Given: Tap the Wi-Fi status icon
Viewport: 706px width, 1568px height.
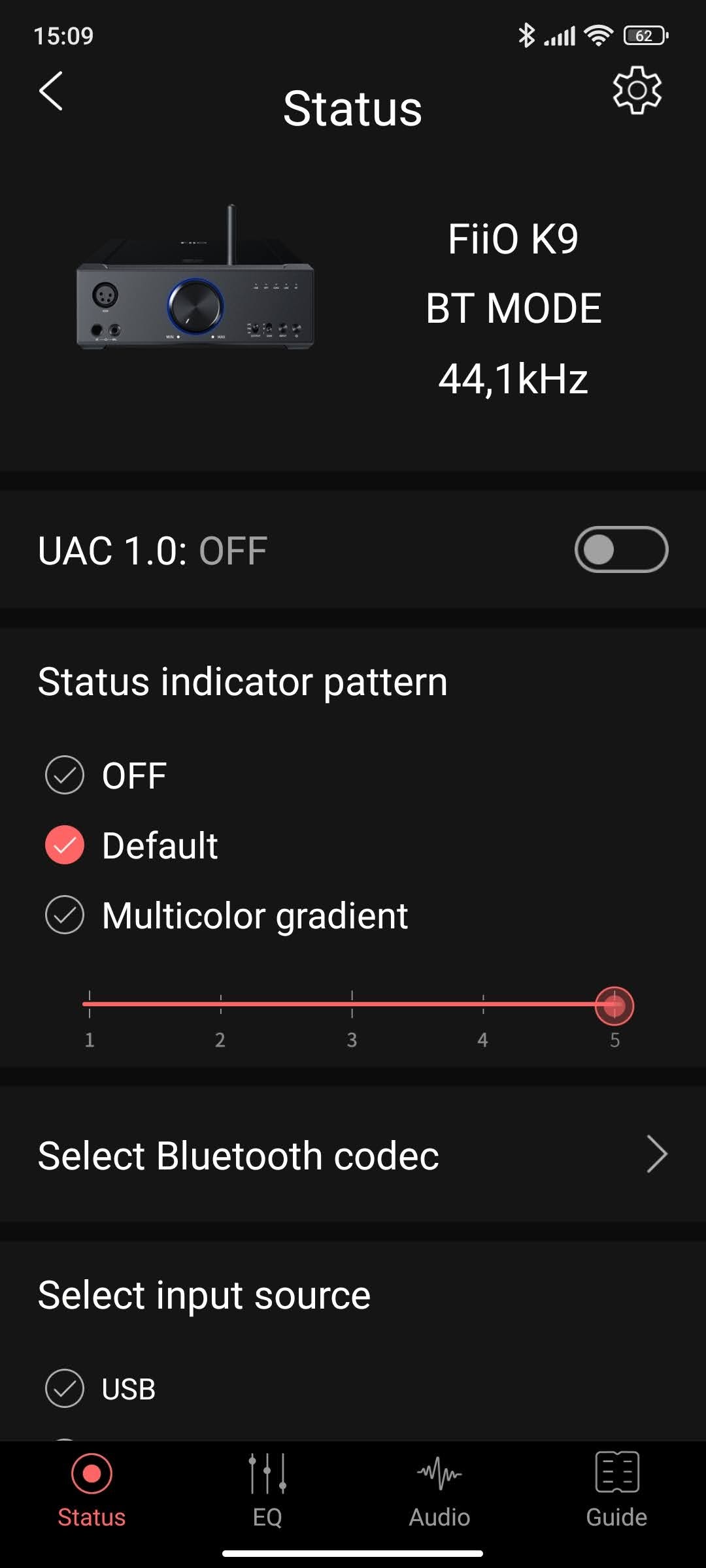Looking at the screenshot, I should 598,35.
